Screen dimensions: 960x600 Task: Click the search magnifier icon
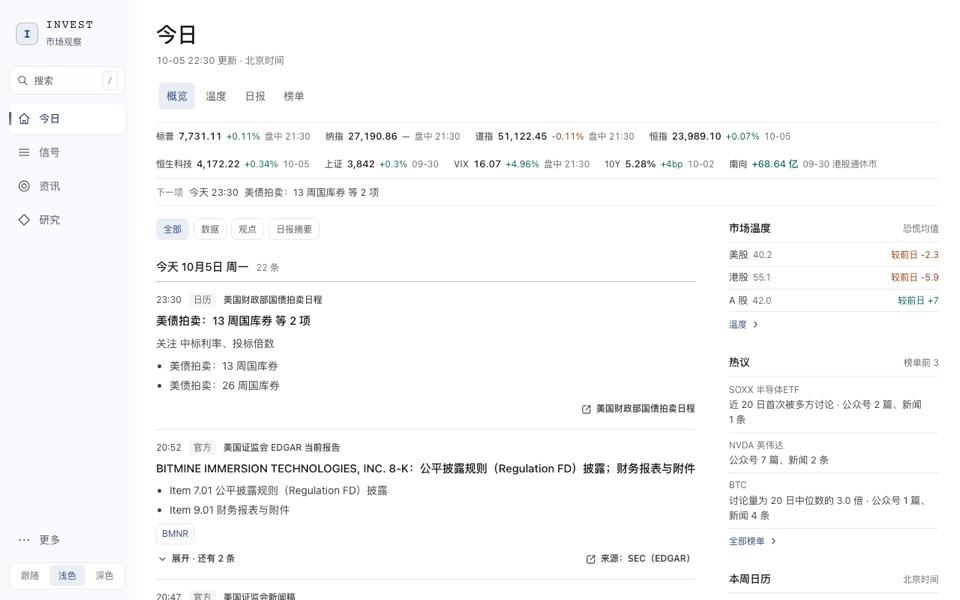coord(23,80)
